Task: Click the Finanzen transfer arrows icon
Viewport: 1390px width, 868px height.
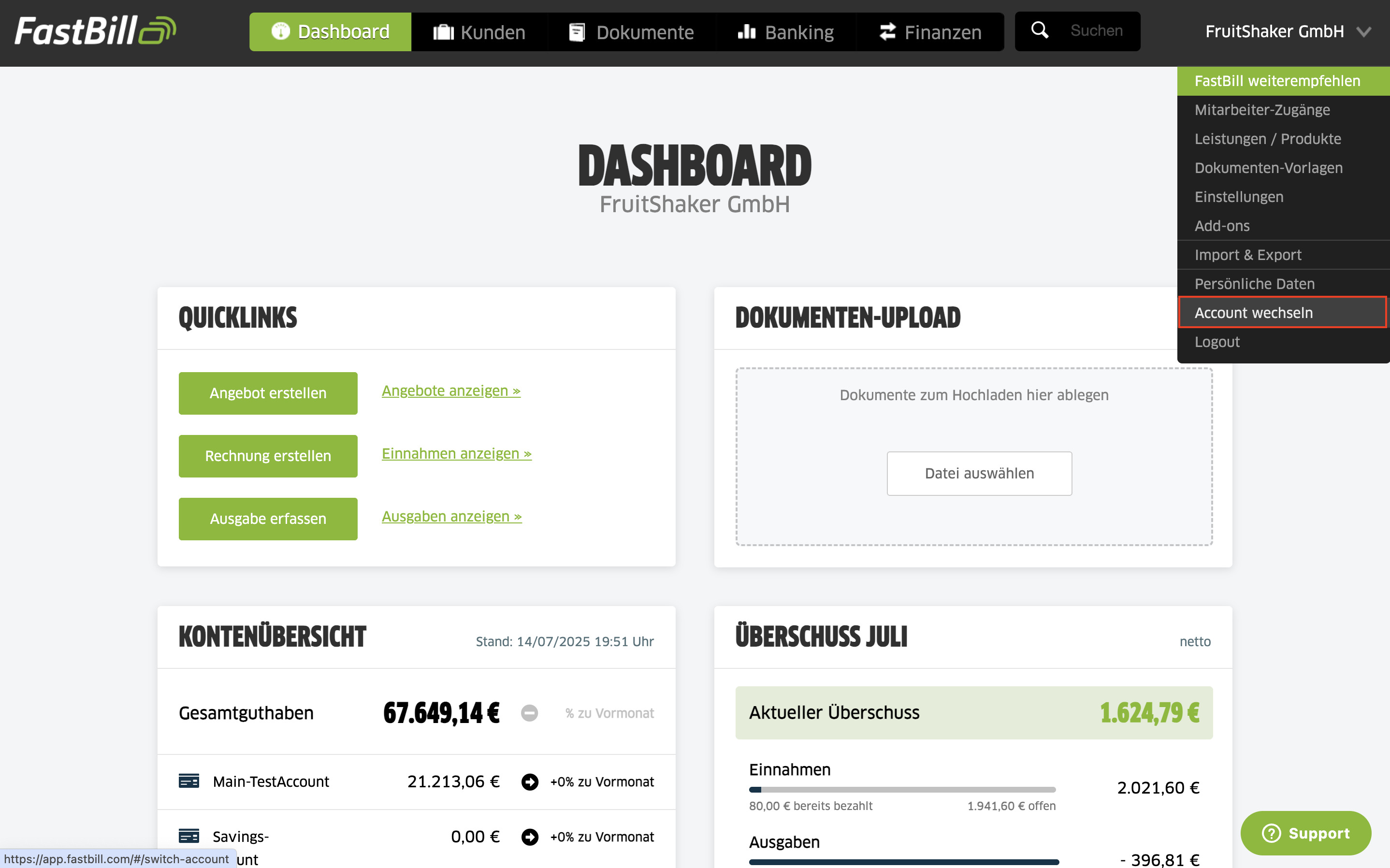Action: coord(887,31)
